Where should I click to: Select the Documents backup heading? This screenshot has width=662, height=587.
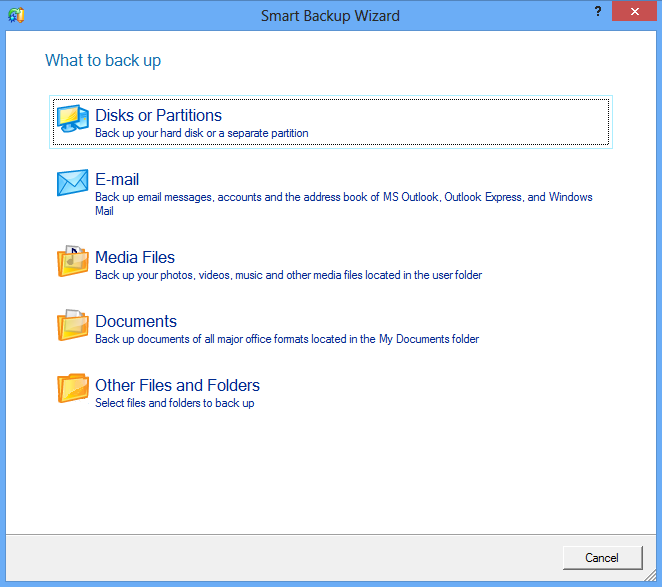(136, 321)
